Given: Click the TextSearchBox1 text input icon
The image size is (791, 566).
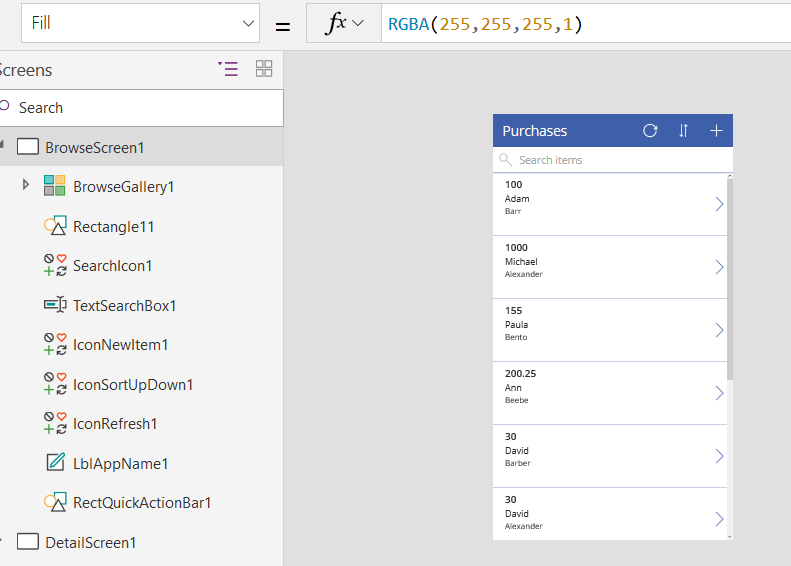Looking at the screenshot, I should (x=55, y=305).
